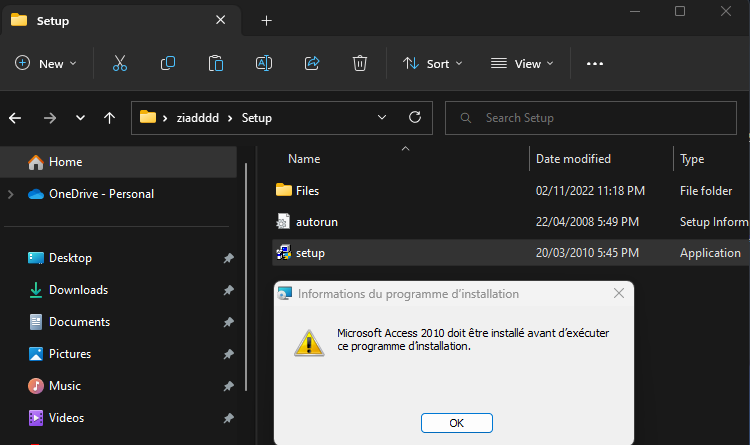Image resolution: width=750 pixels, height=445 pixels.
Task: Click the Microsoft Access 2010 message text
Action: (x=473, y=339)
